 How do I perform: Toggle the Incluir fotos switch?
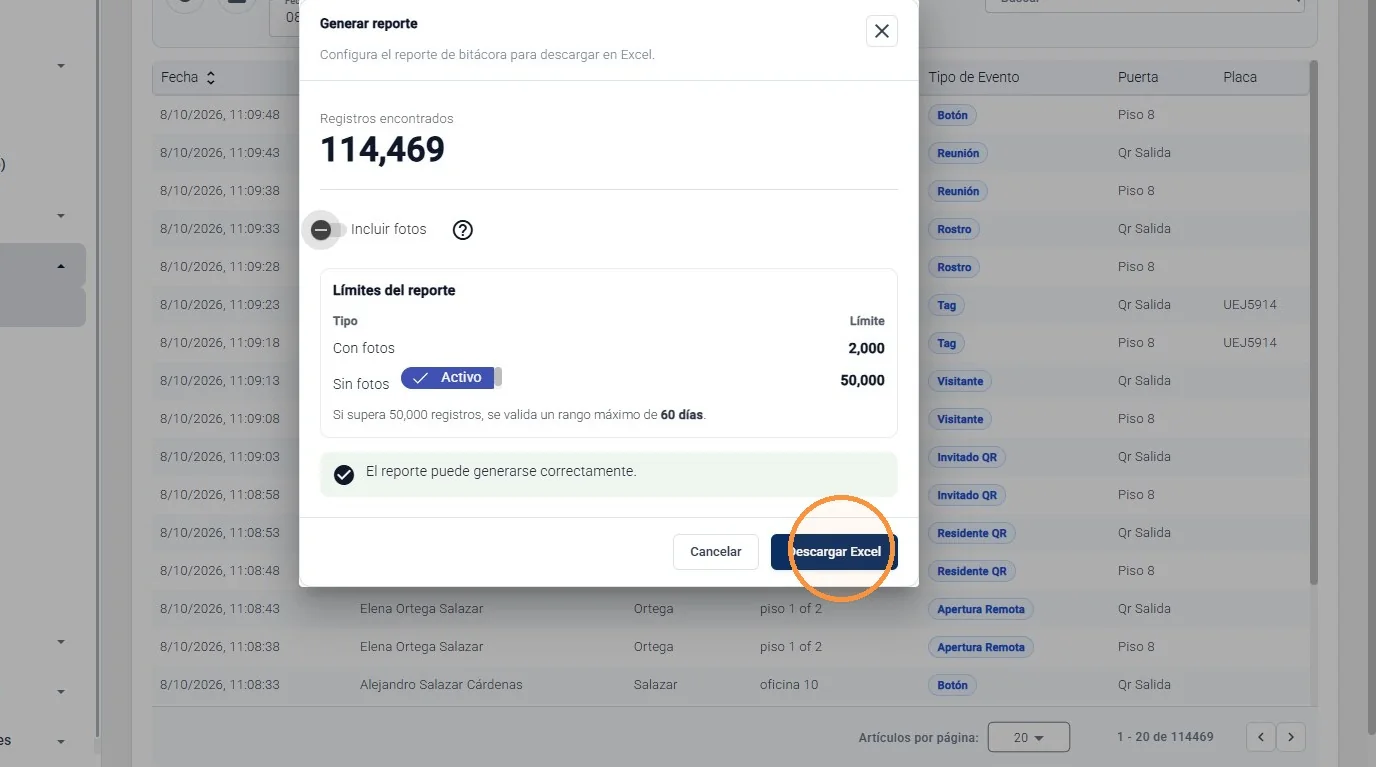pyautogui.click(x=327, y=230)
